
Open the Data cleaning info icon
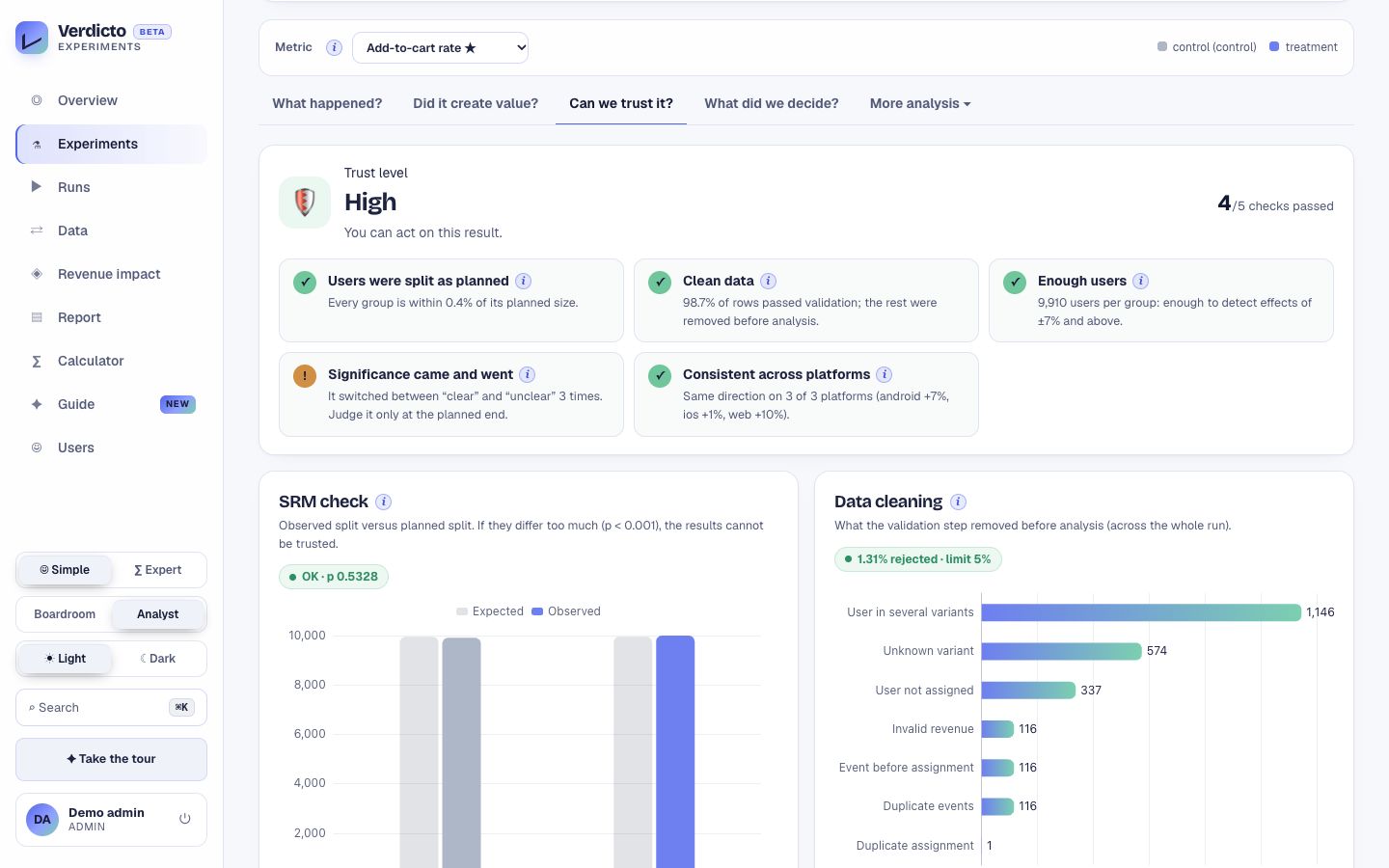coord(958,502)
